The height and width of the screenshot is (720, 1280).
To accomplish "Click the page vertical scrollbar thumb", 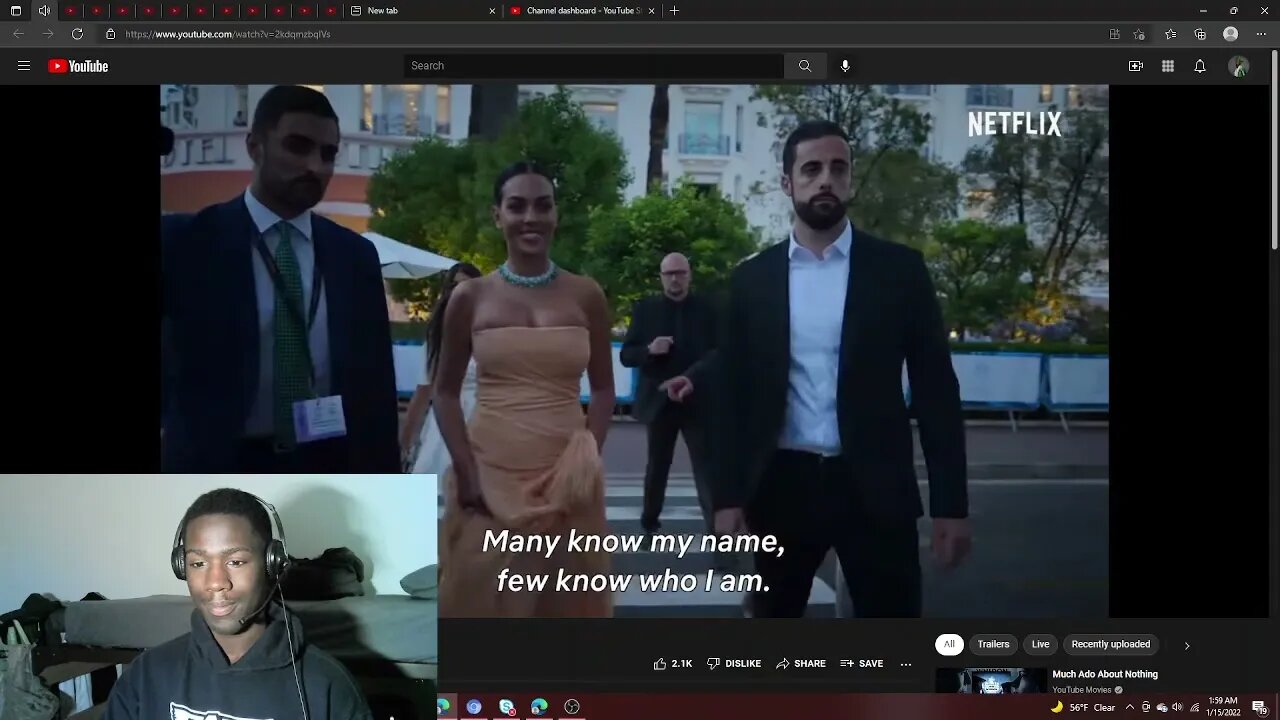I will (x=1274, y=150).
